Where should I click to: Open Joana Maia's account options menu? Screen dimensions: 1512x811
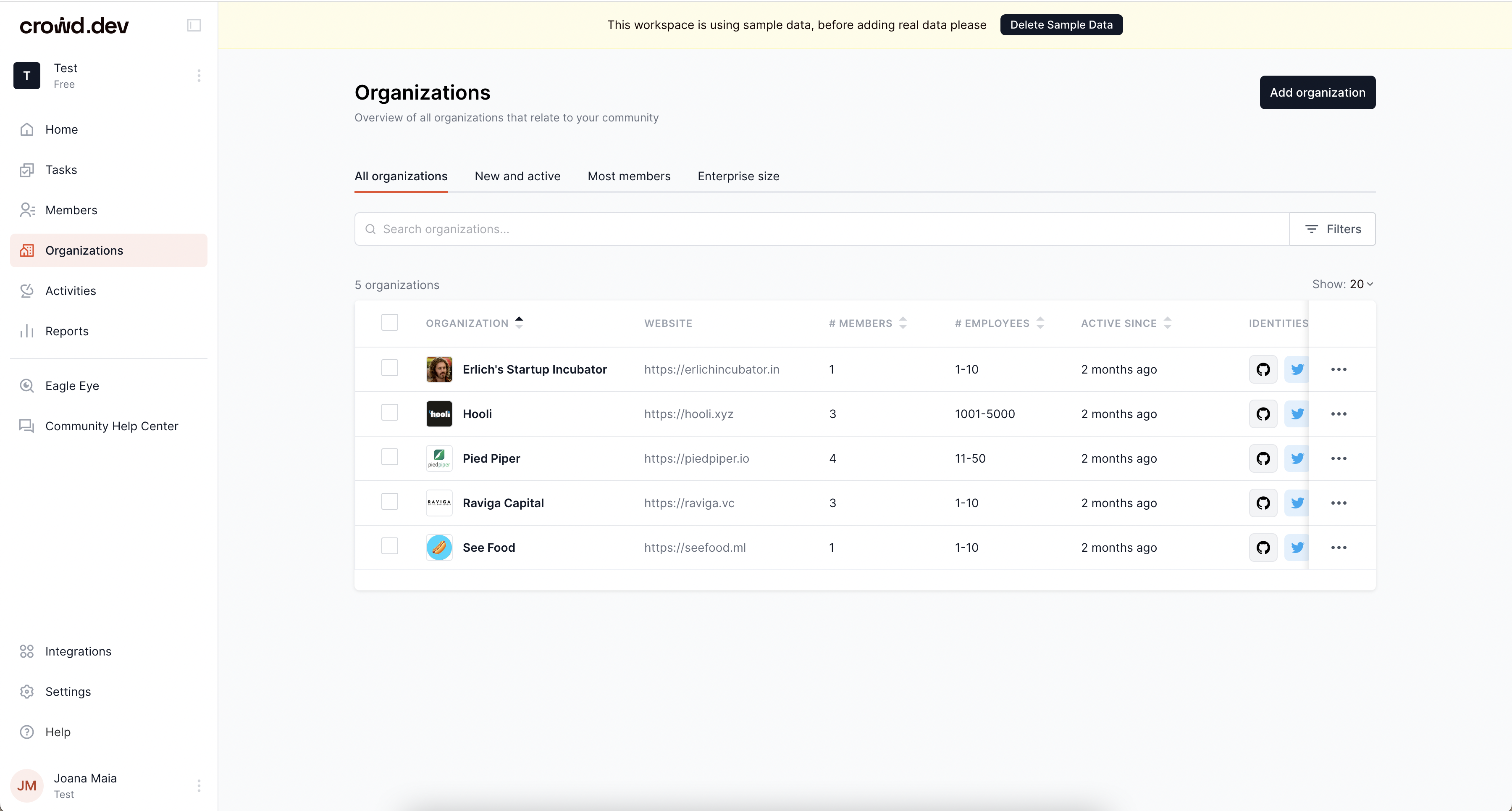[x=199, y=786]
